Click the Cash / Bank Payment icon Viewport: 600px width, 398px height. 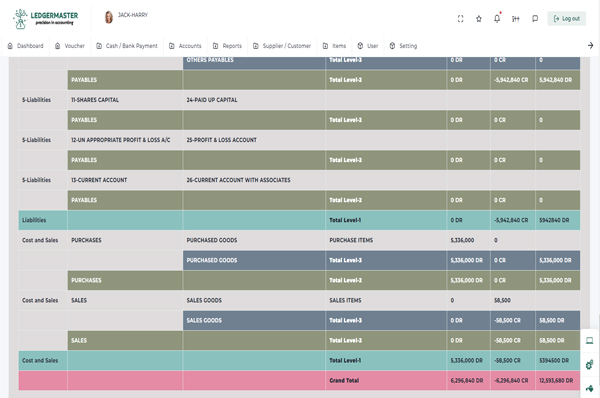(99, 46)
